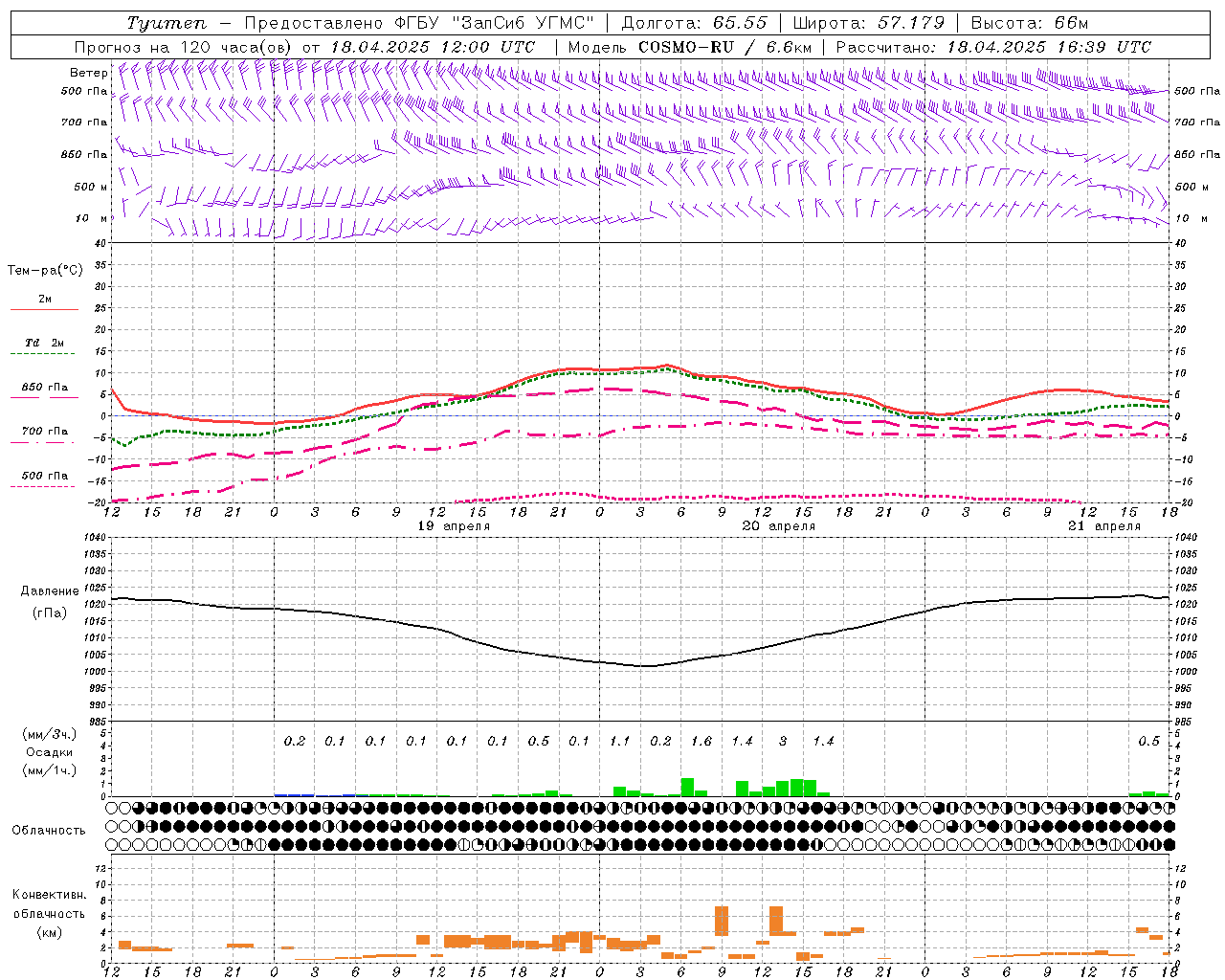Click the '21 апреля' date label

pyautogui.click(x=1104, y=526)
